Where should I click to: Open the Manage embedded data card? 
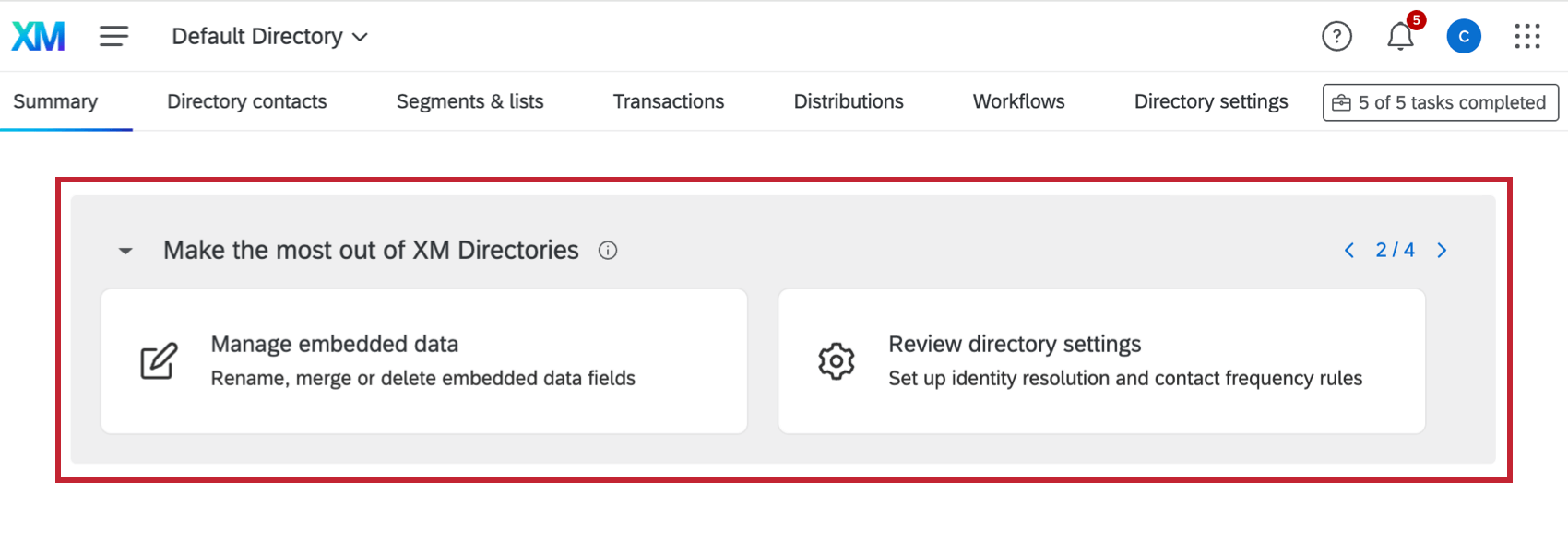[x=423, y=361]
